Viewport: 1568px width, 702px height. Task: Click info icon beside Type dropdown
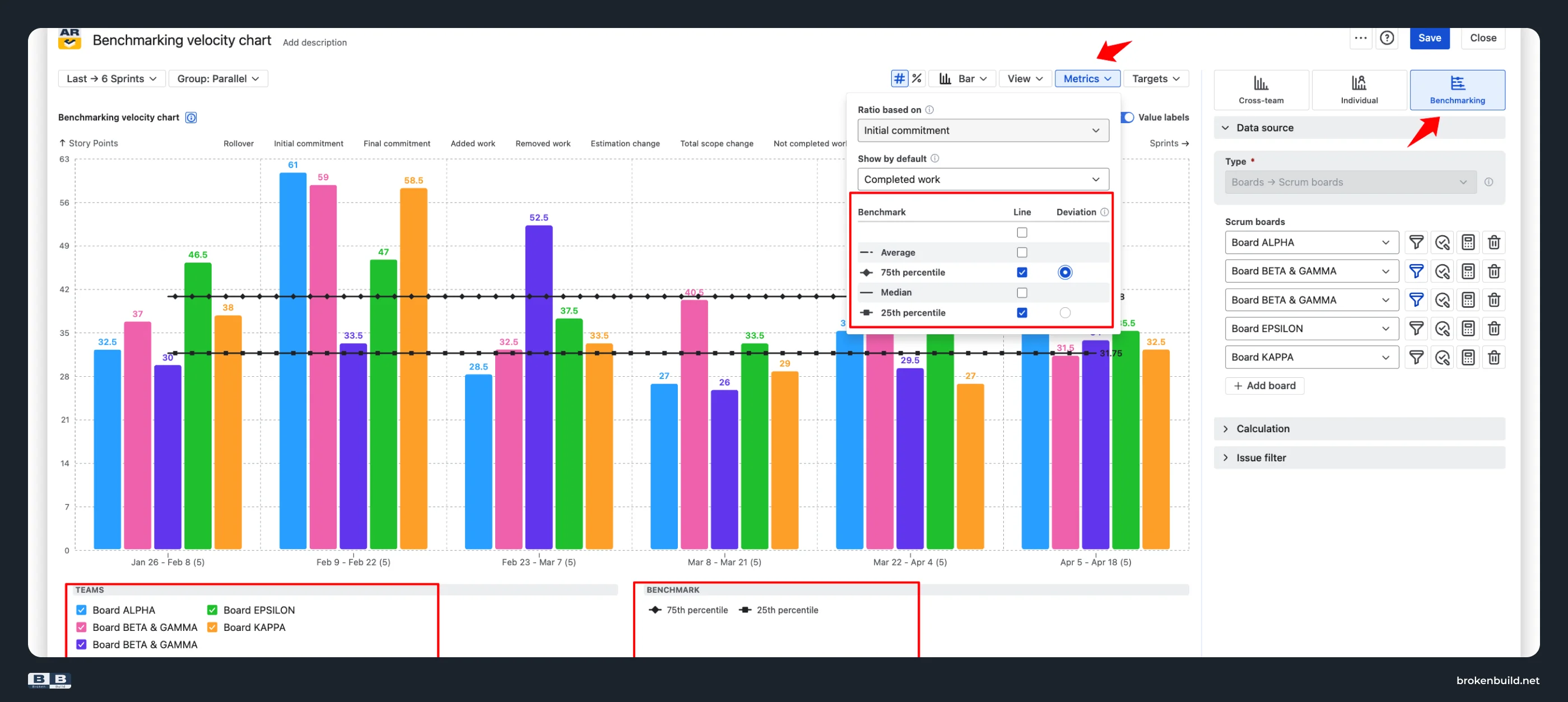point(1488,182)
